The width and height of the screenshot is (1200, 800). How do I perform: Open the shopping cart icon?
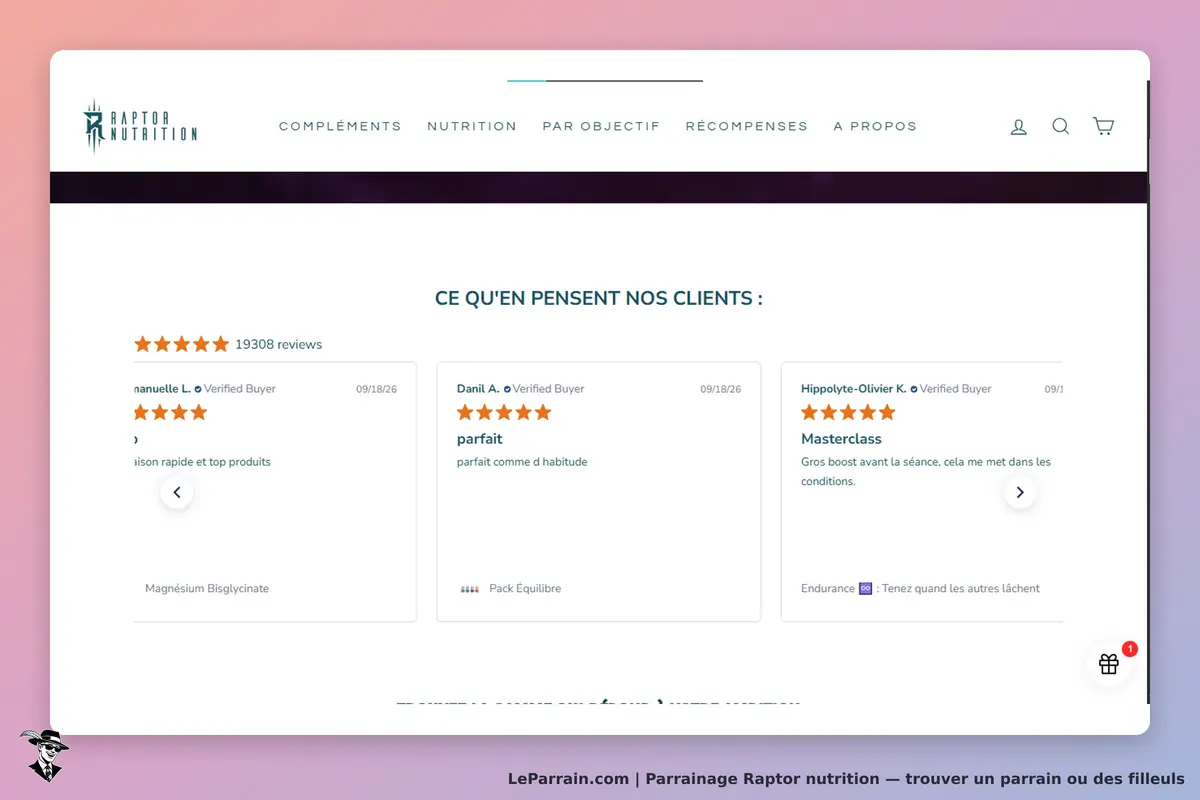point(1103,126)
